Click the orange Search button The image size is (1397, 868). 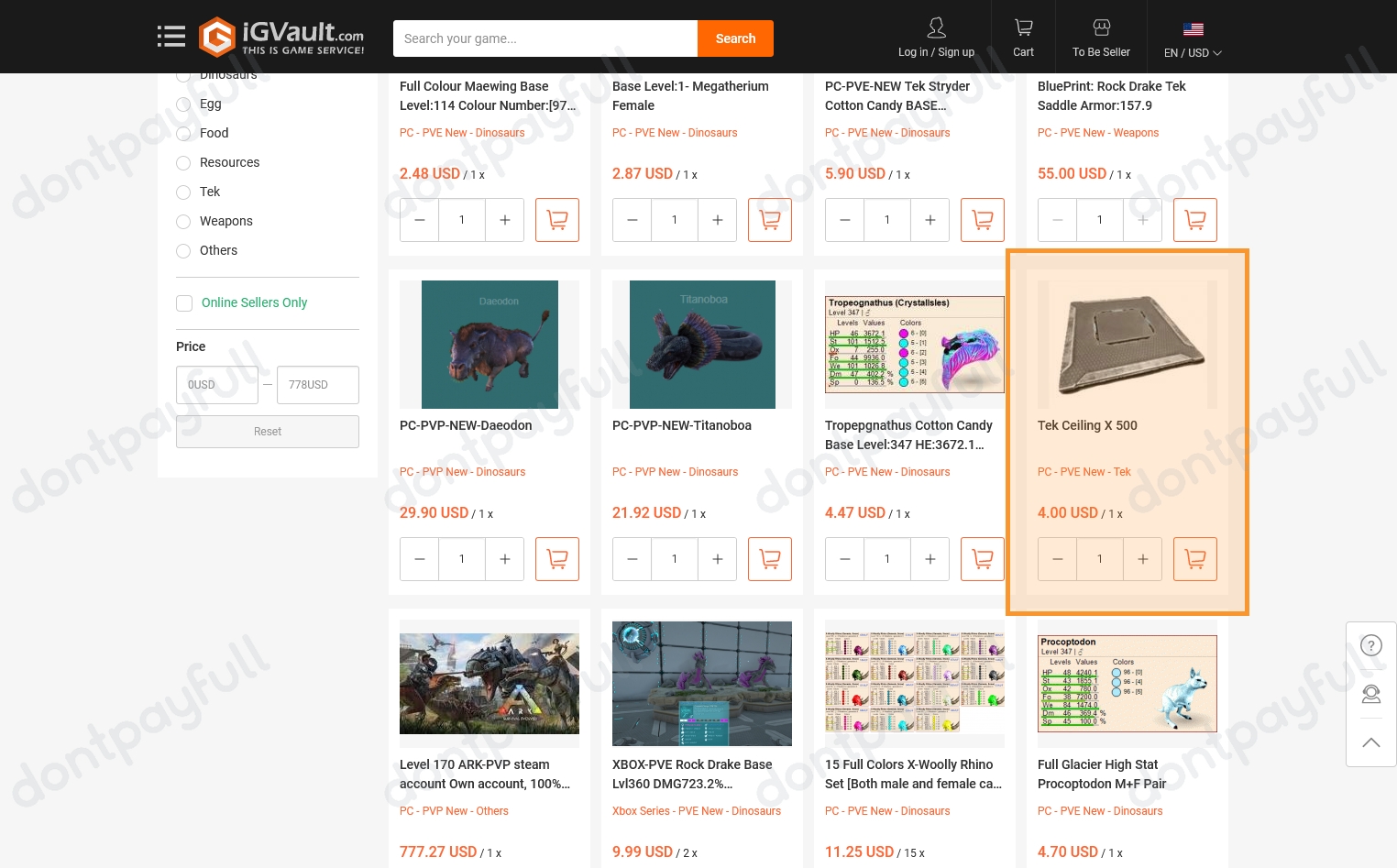point(735,38)
